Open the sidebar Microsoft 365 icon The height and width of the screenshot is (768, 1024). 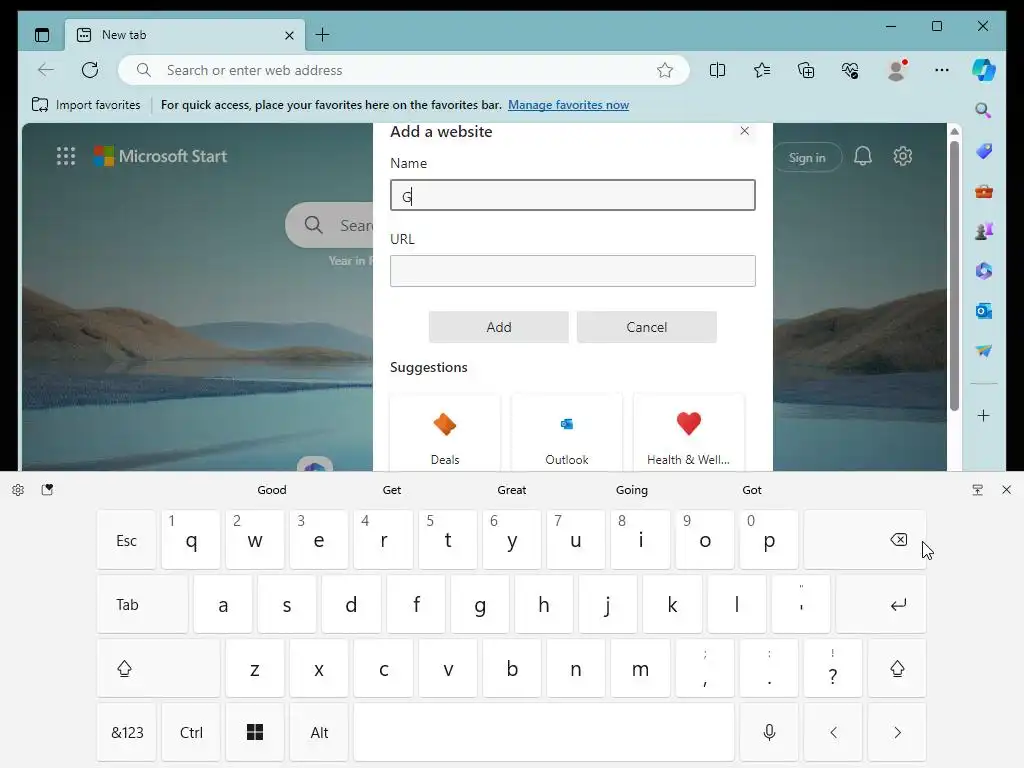pos(984,270)
